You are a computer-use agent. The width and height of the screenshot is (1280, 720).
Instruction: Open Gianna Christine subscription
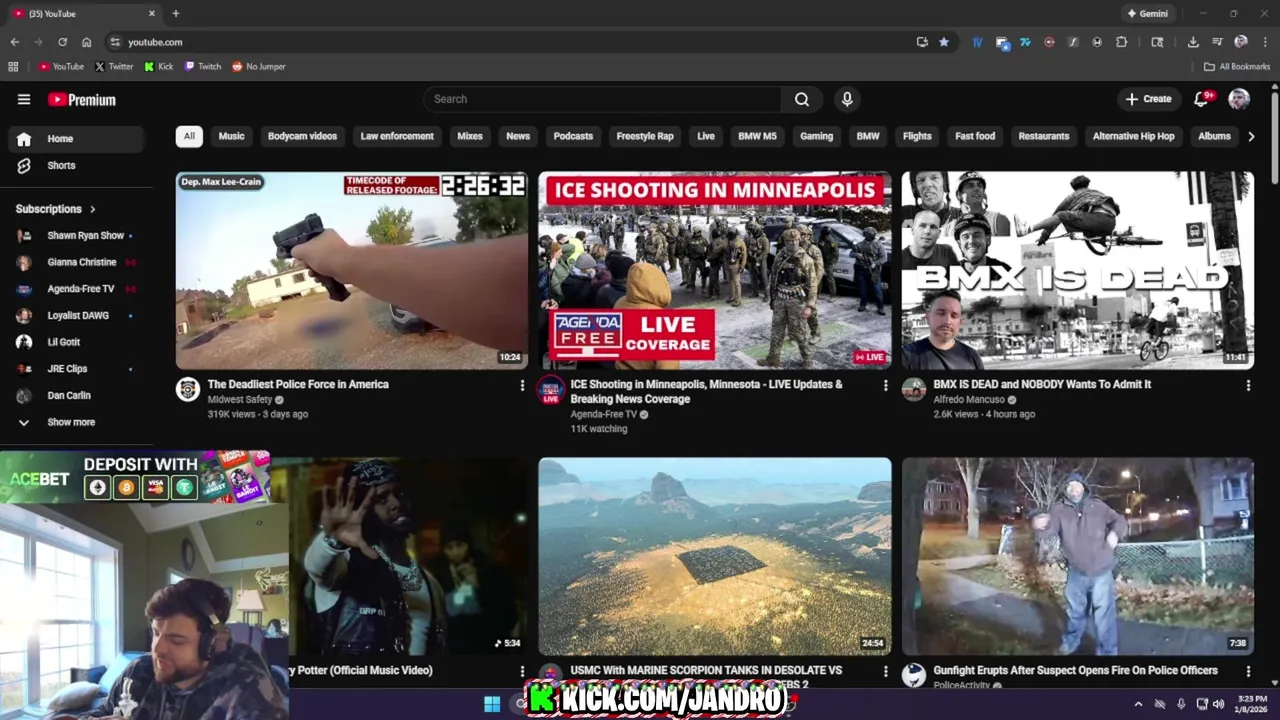click(76, 262)
